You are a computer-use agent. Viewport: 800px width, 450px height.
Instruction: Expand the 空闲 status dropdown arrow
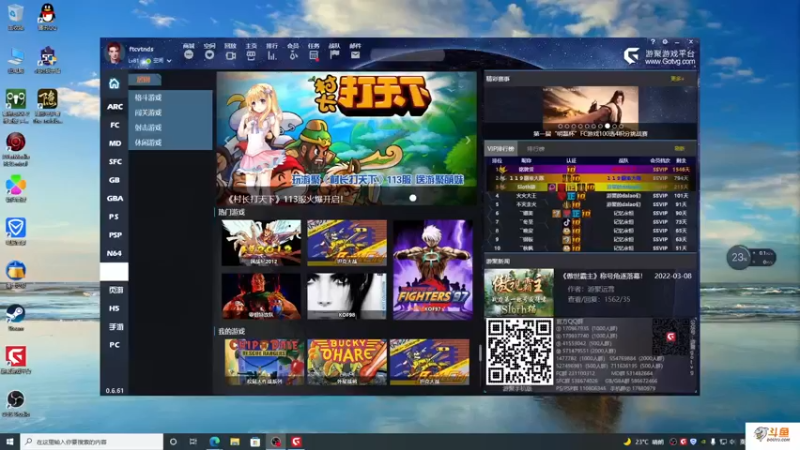(169, 61)
